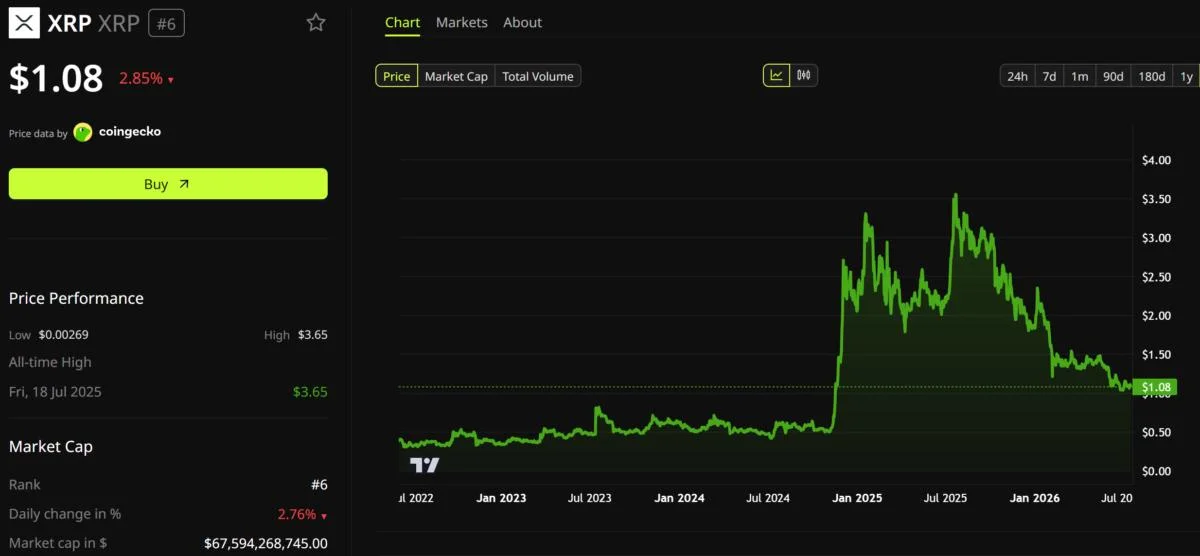1200x556 pixels.
Task: Click the Jan 2023 axis label
Action: [x=500, y=497]
